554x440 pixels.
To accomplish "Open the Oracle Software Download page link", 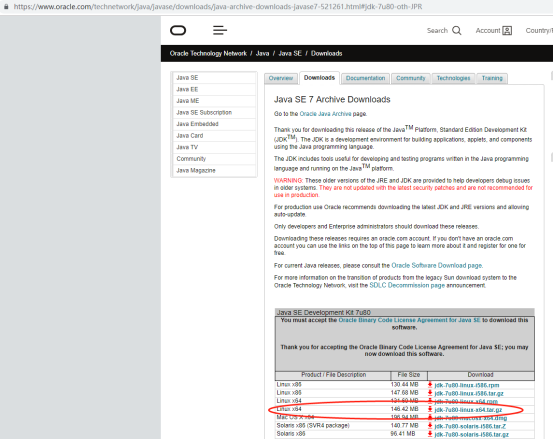I will (437, 265).
